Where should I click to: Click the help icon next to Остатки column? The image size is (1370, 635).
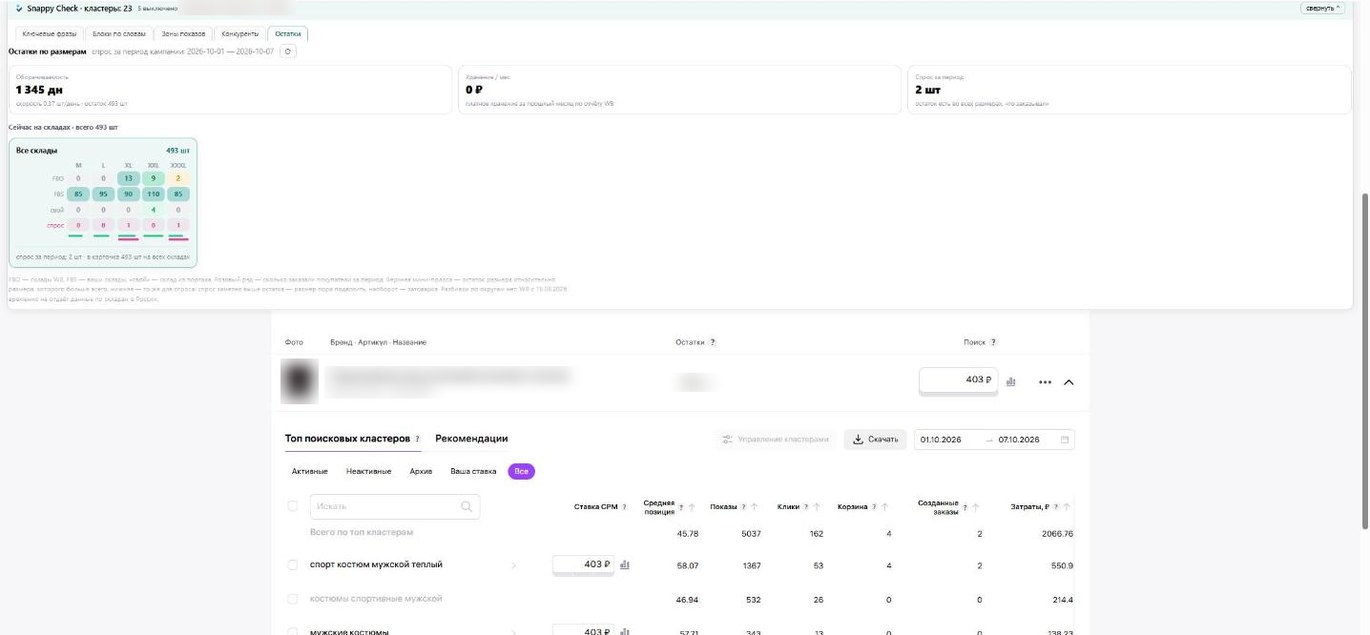[x=712, y=343]
